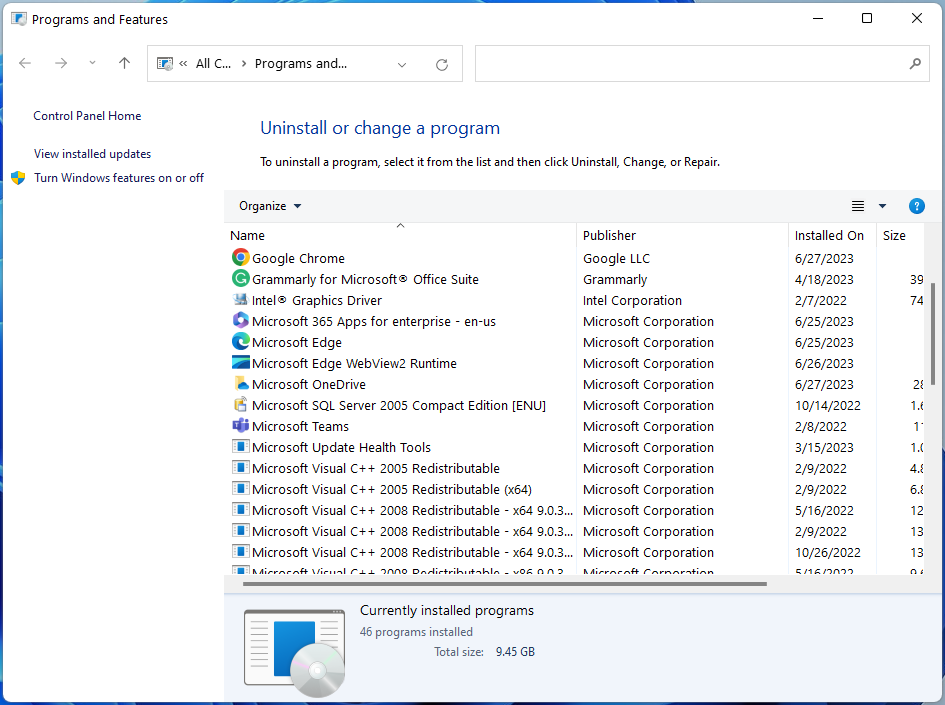
Task: Click the Windows features shield icon
Action: [18, 178]
